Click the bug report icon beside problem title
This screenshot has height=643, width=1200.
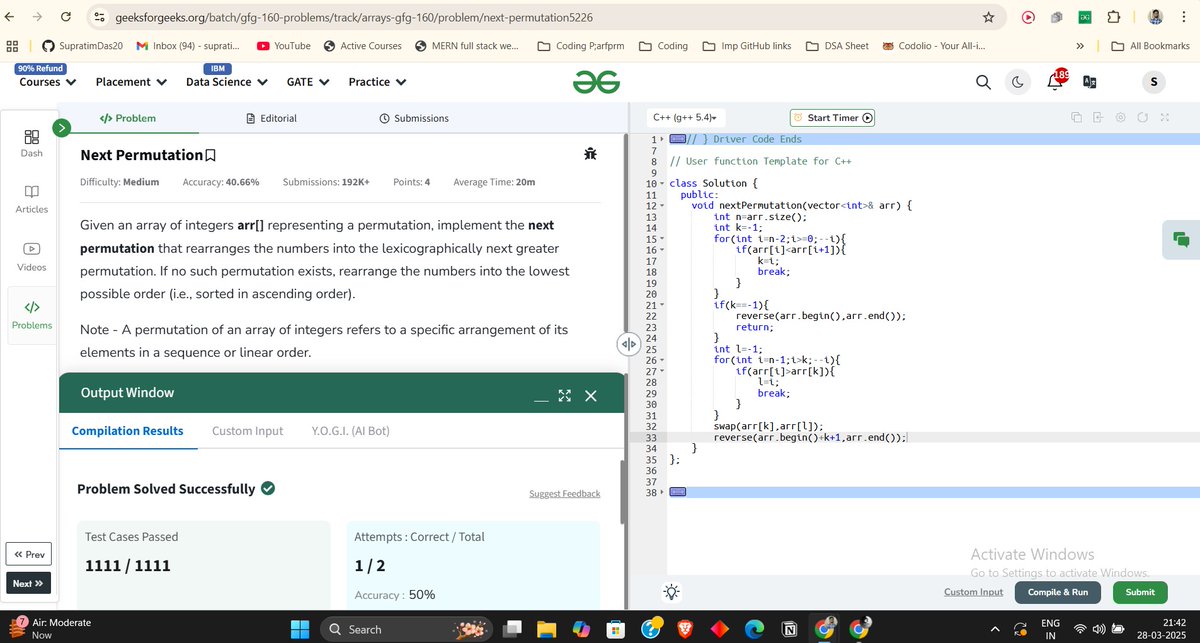[590, 153]
